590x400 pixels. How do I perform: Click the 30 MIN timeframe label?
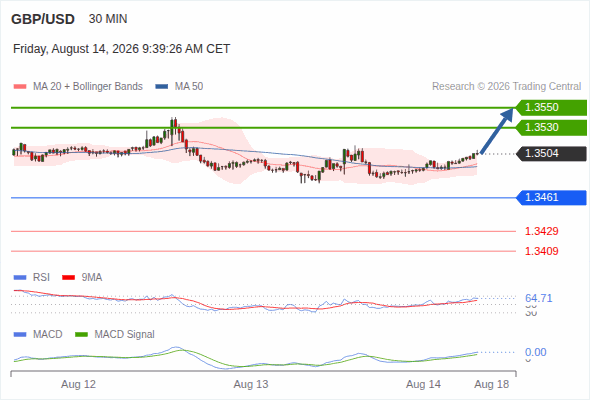[x=108, y=19]
